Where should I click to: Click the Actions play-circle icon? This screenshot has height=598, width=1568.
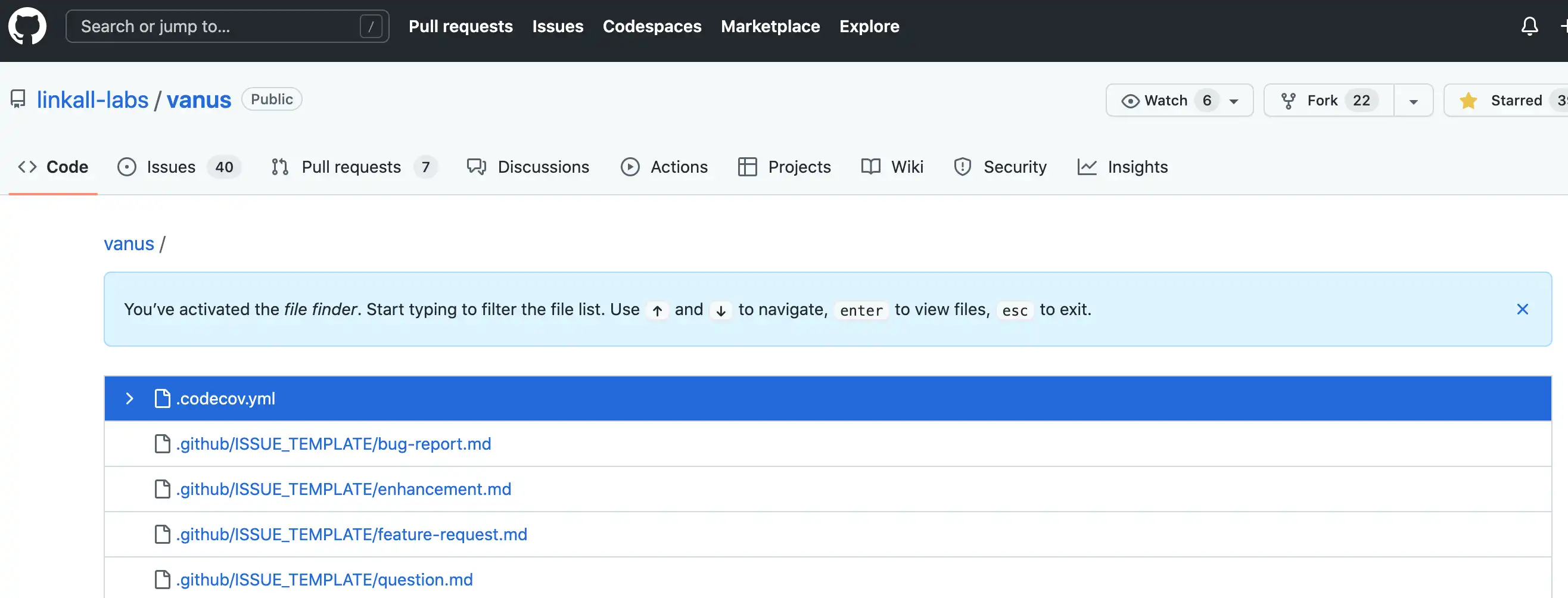coord(630,167)
